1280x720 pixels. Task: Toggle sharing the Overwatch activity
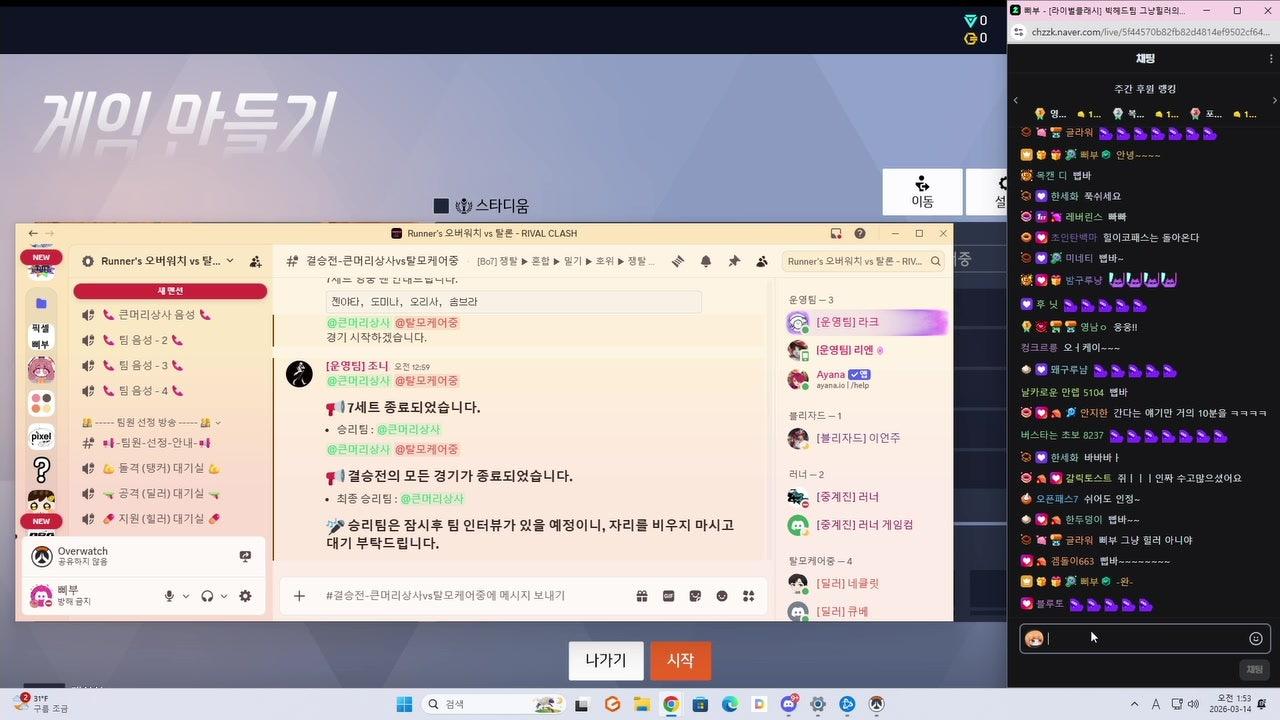click(244, 557)
